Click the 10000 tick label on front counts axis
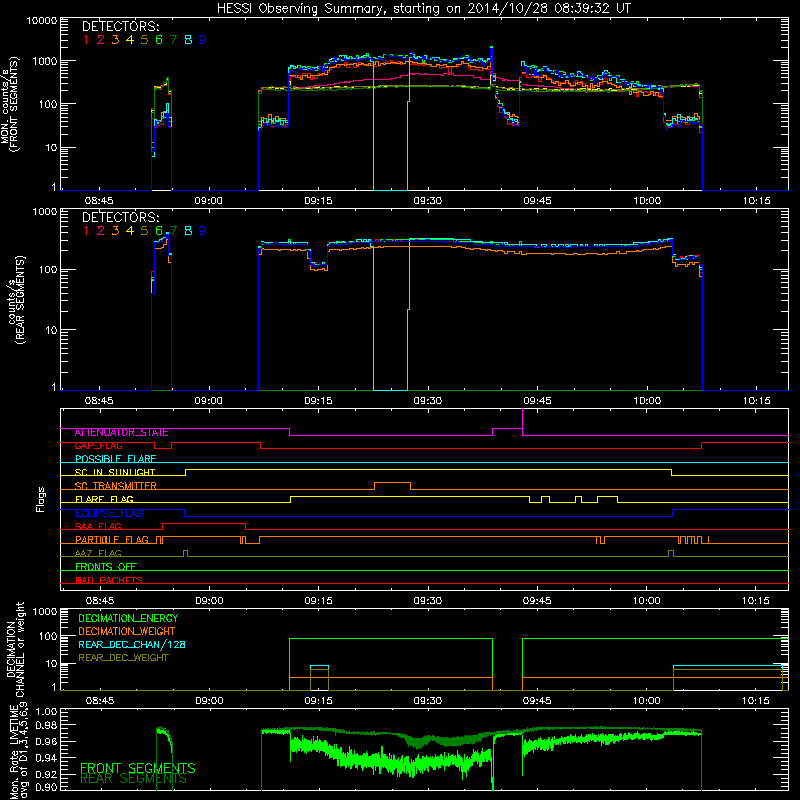The height and width of the screenshot is (800, 800). [x=42, y=21]
